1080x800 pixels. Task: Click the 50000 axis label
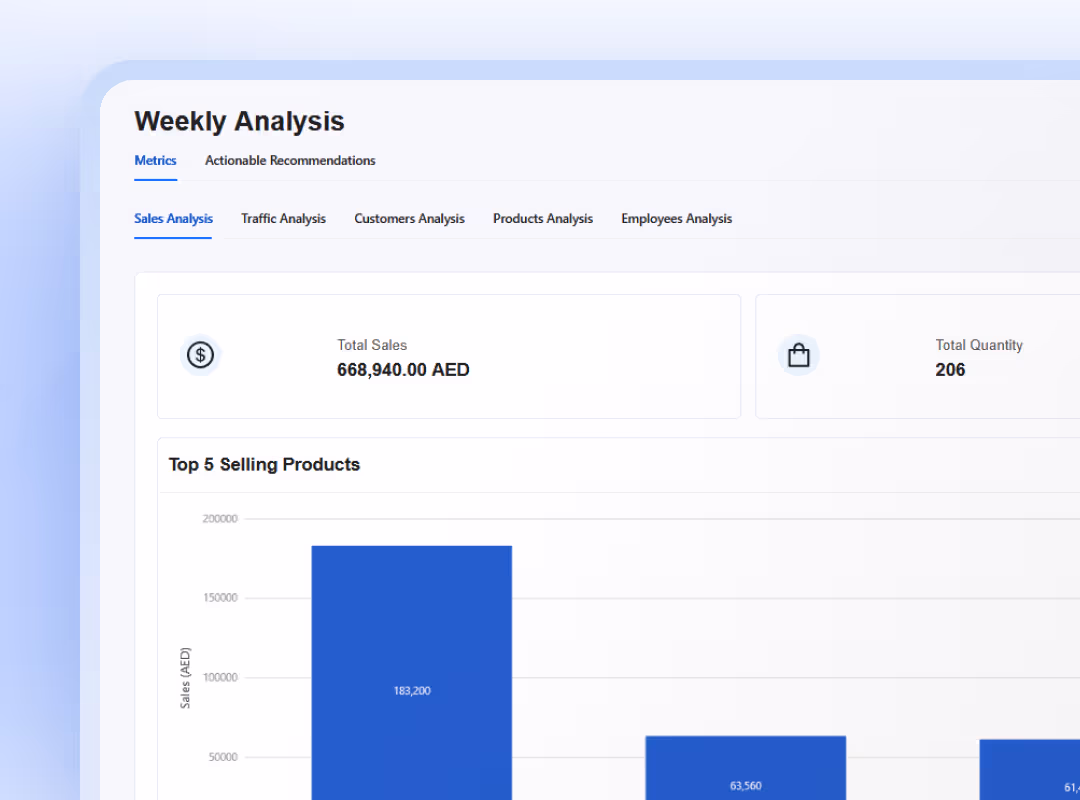click(x=222, y=757)
